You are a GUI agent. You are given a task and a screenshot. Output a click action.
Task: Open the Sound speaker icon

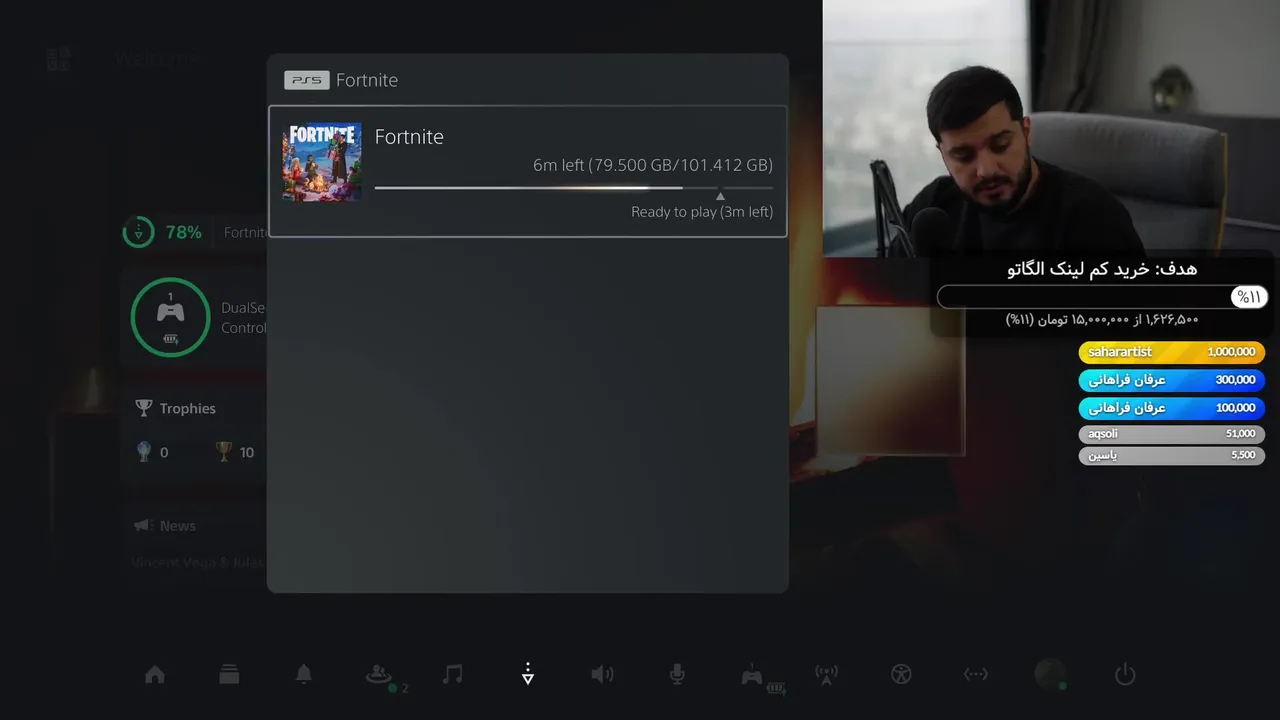point(602,675)
